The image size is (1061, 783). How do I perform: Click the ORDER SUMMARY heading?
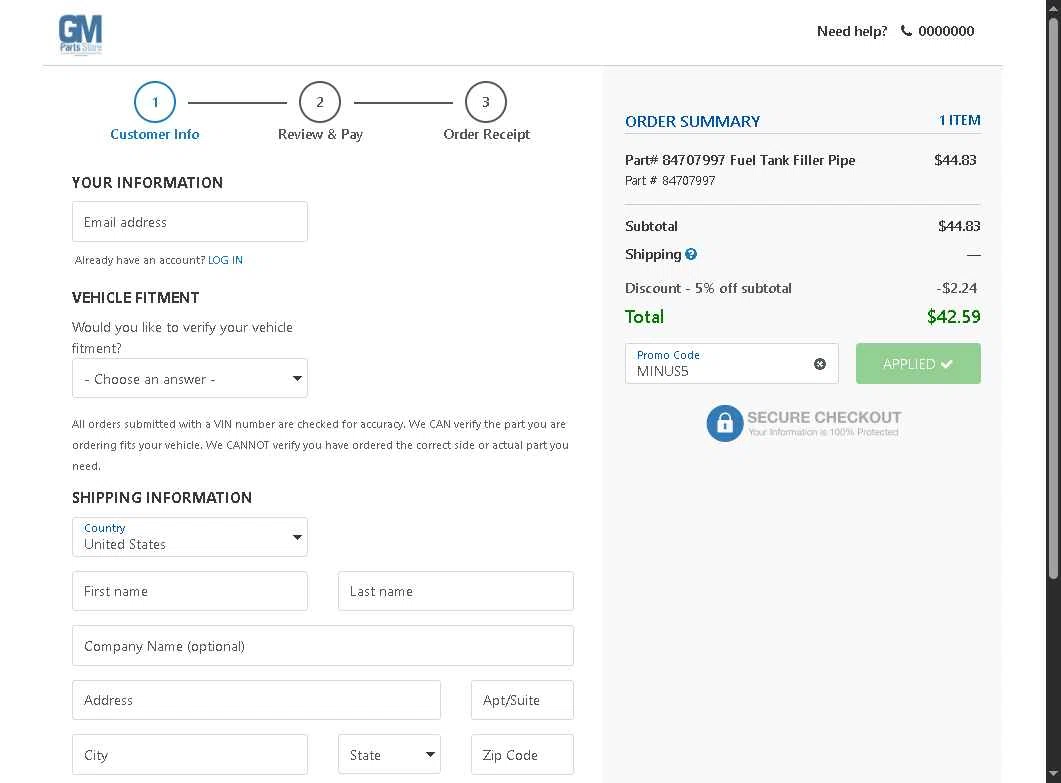(x=692, y=122)
